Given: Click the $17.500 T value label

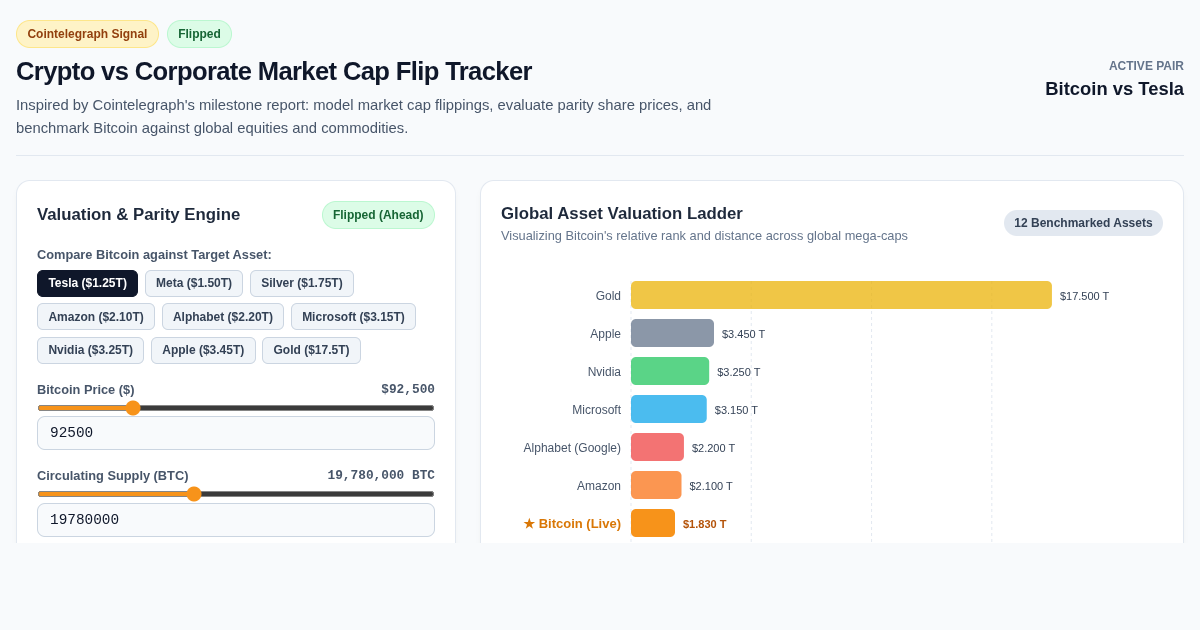Looking at the screenshot, I should 1084,296.
